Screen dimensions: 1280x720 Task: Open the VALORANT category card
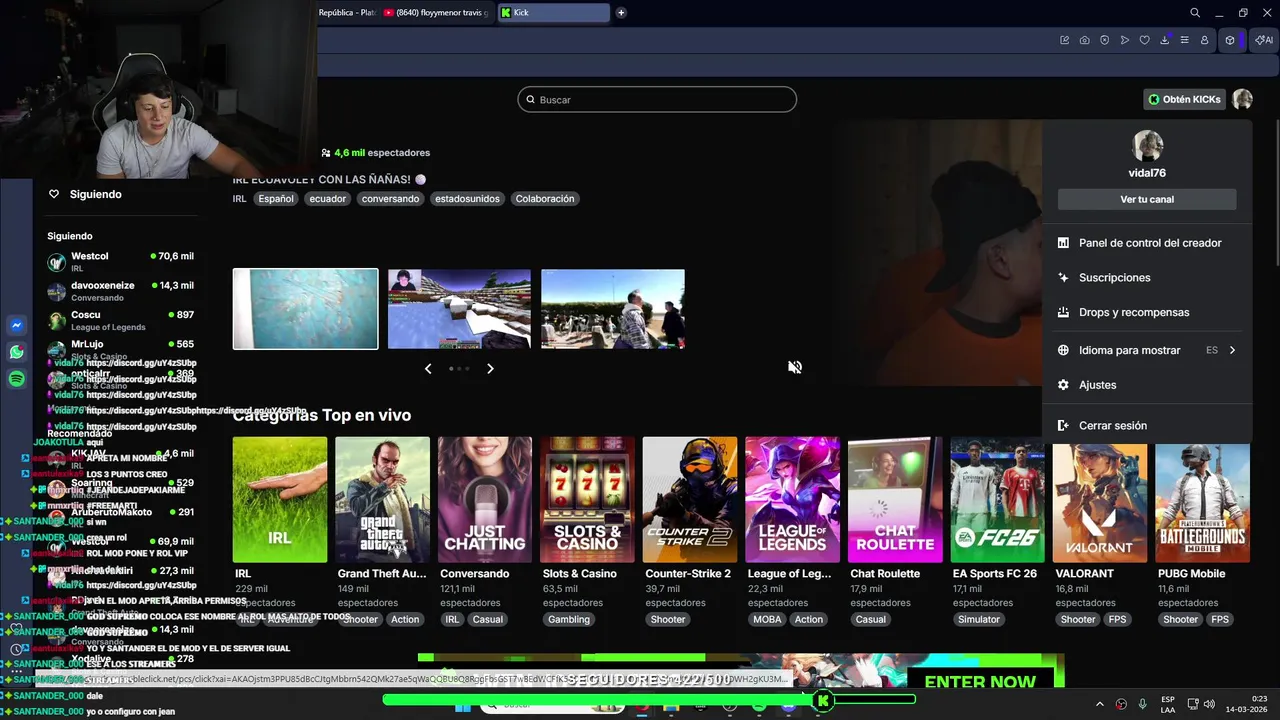pyautogui.click(x=1100, y=500)
